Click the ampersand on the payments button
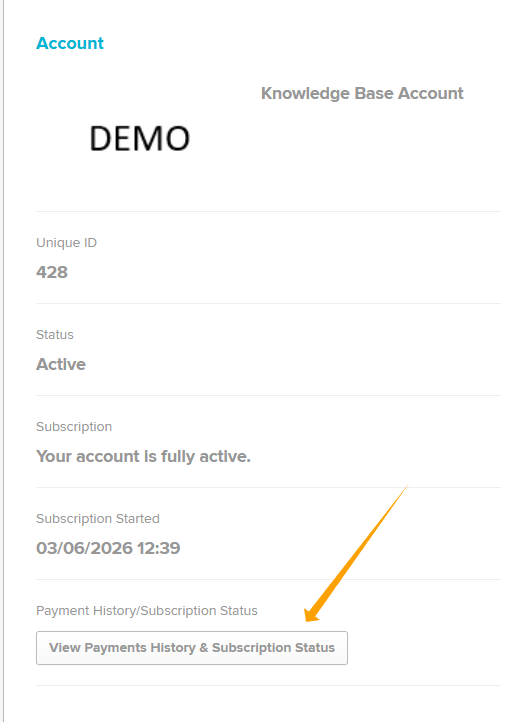 pos(204,647)
